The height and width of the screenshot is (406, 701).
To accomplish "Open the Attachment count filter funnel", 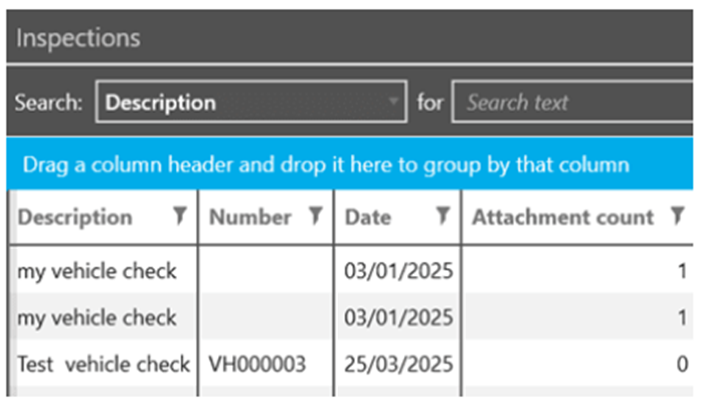I will pyautogui.click(x=678, y=217).
